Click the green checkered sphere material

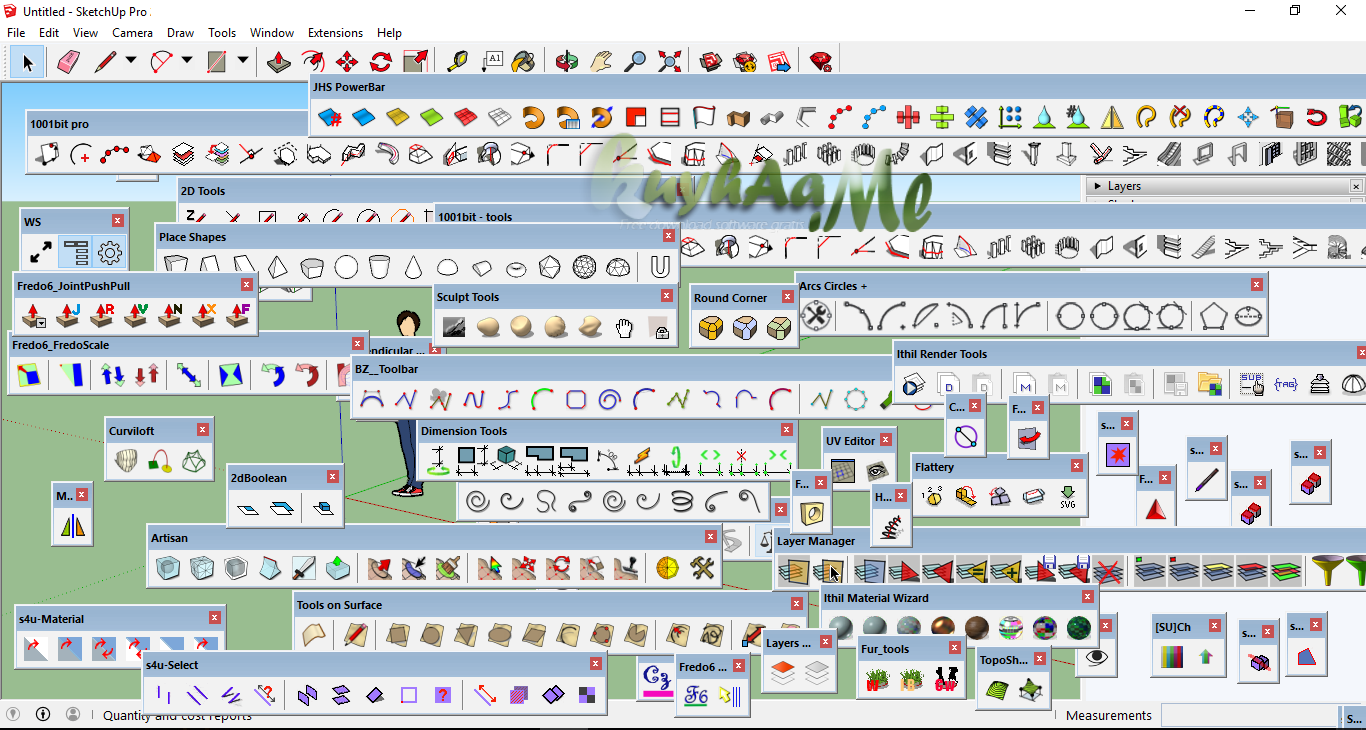tap(1078, 628)
